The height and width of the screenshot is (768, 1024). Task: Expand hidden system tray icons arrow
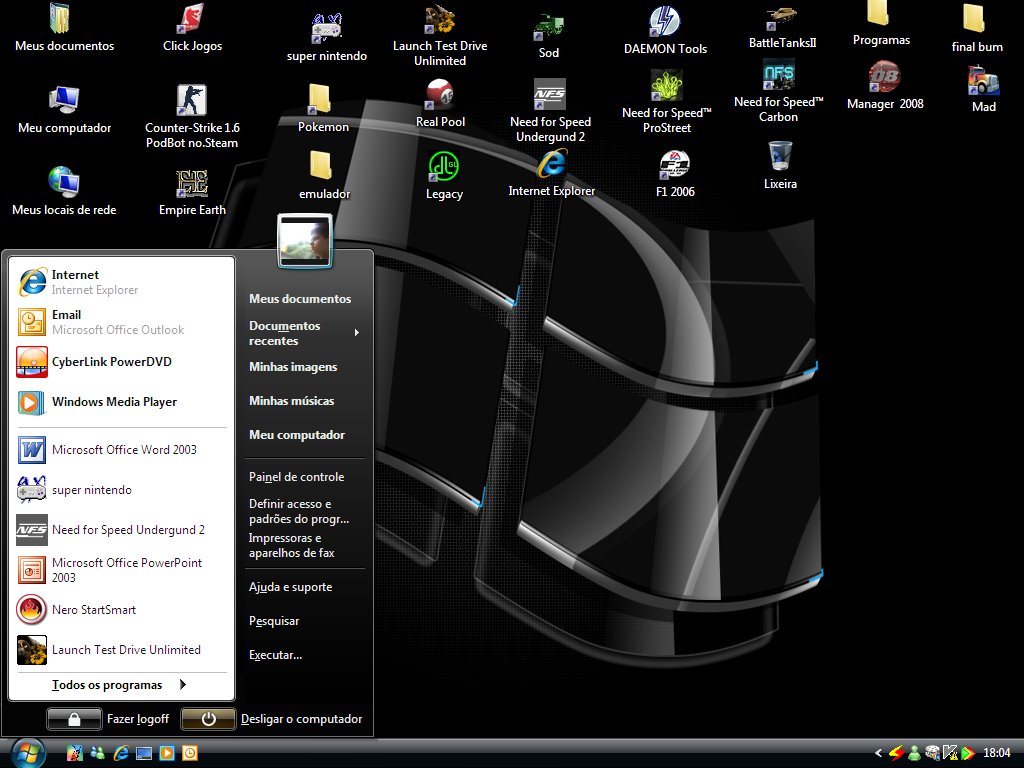(x=878, y=753)
